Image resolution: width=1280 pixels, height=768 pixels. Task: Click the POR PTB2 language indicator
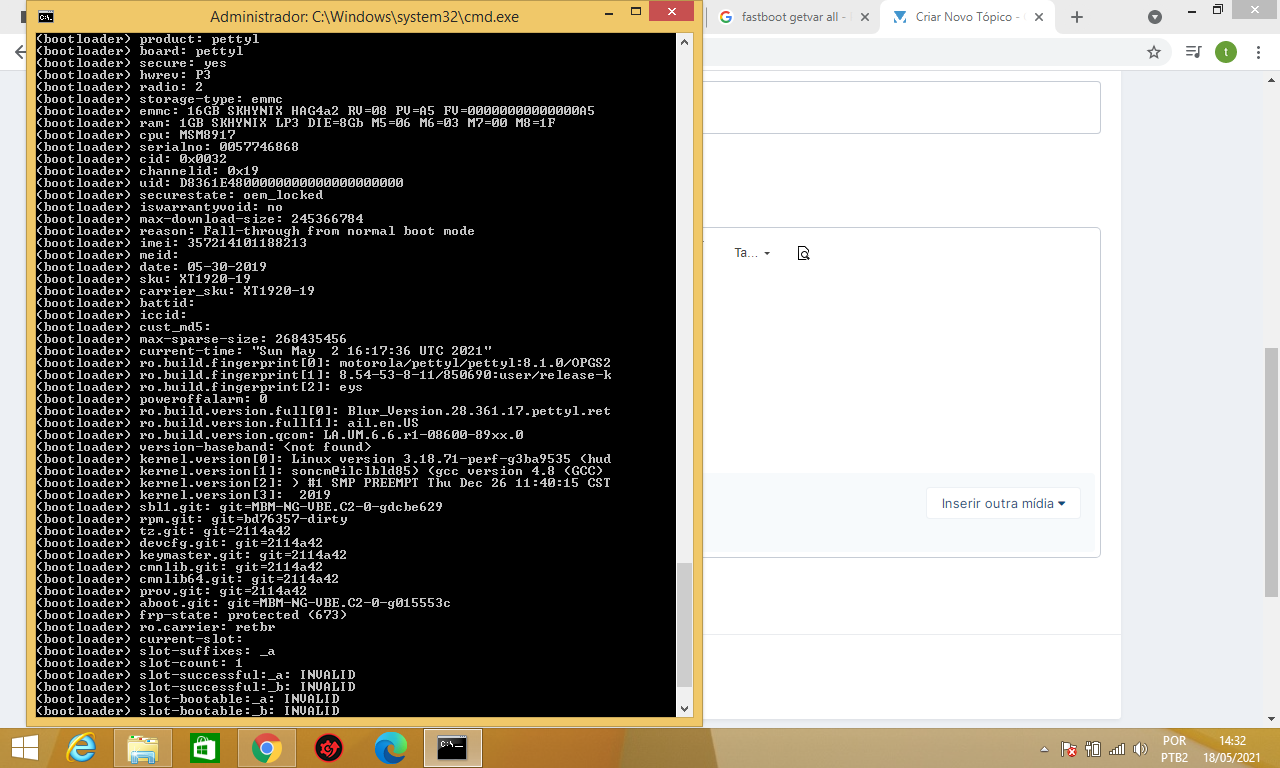(1174, 749)
